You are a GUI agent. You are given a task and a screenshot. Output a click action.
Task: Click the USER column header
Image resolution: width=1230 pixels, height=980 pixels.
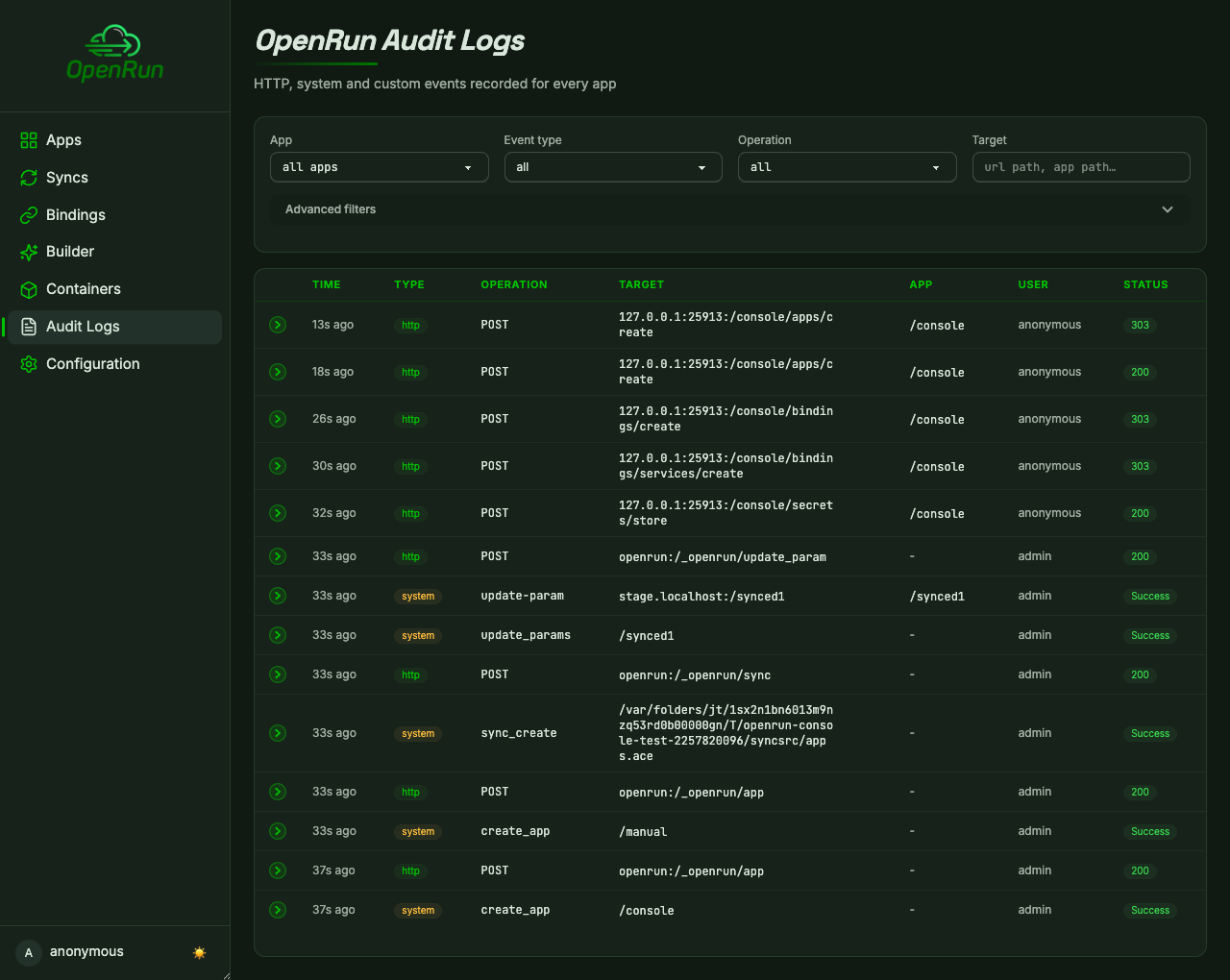(1033, 284)
